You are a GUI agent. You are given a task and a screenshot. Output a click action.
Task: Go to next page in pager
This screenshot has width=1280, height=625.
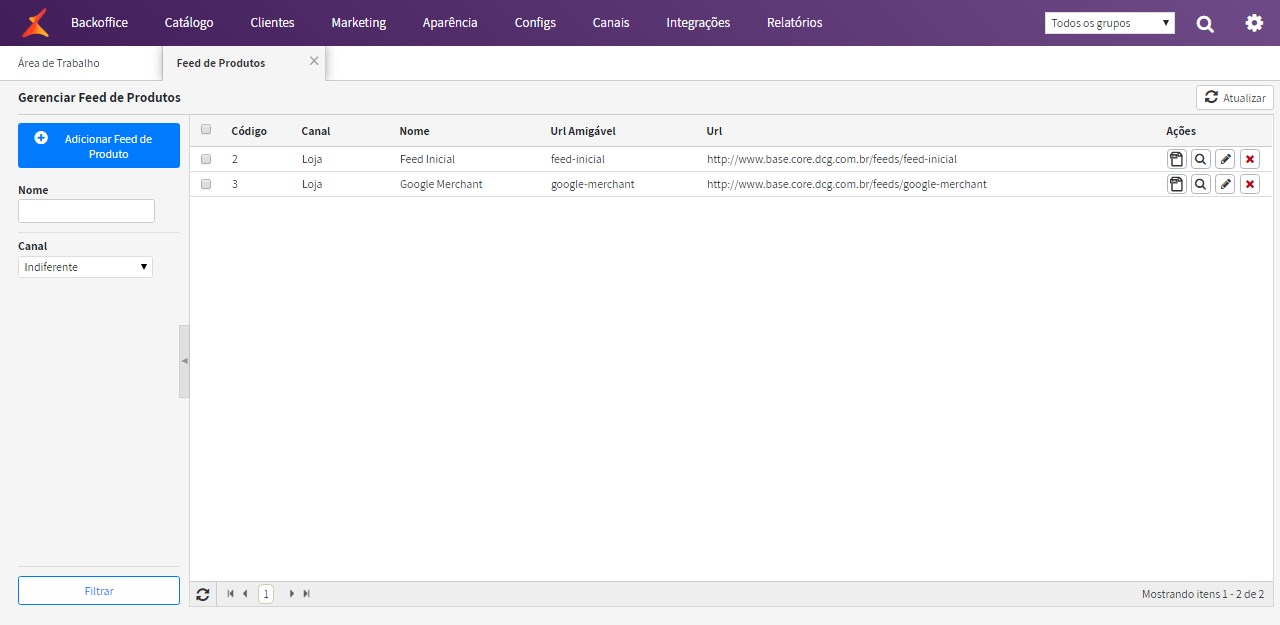coord(292,594)
